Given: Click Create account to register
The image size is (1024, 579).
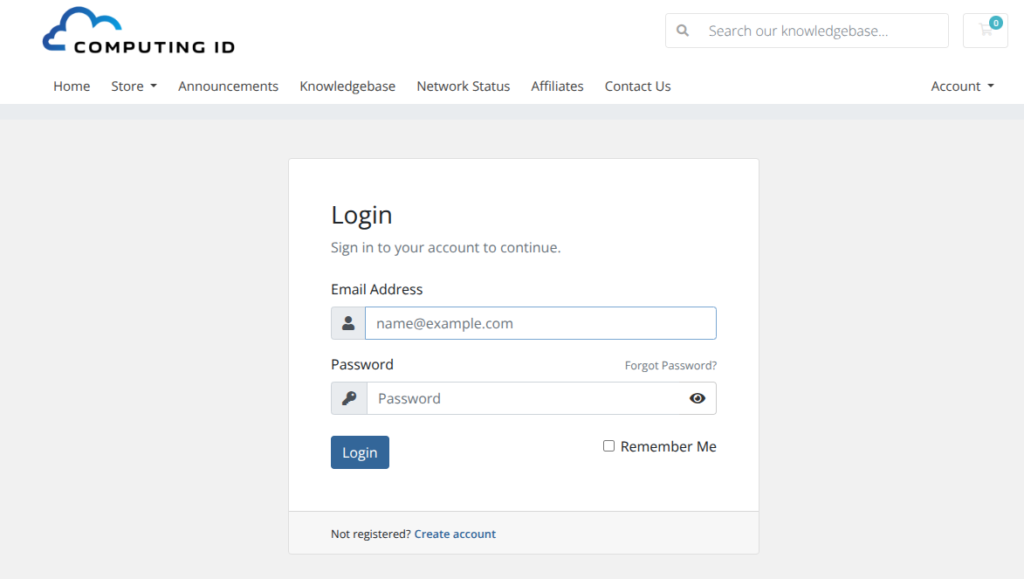Looking at the screenshot, I should point(455,533).
